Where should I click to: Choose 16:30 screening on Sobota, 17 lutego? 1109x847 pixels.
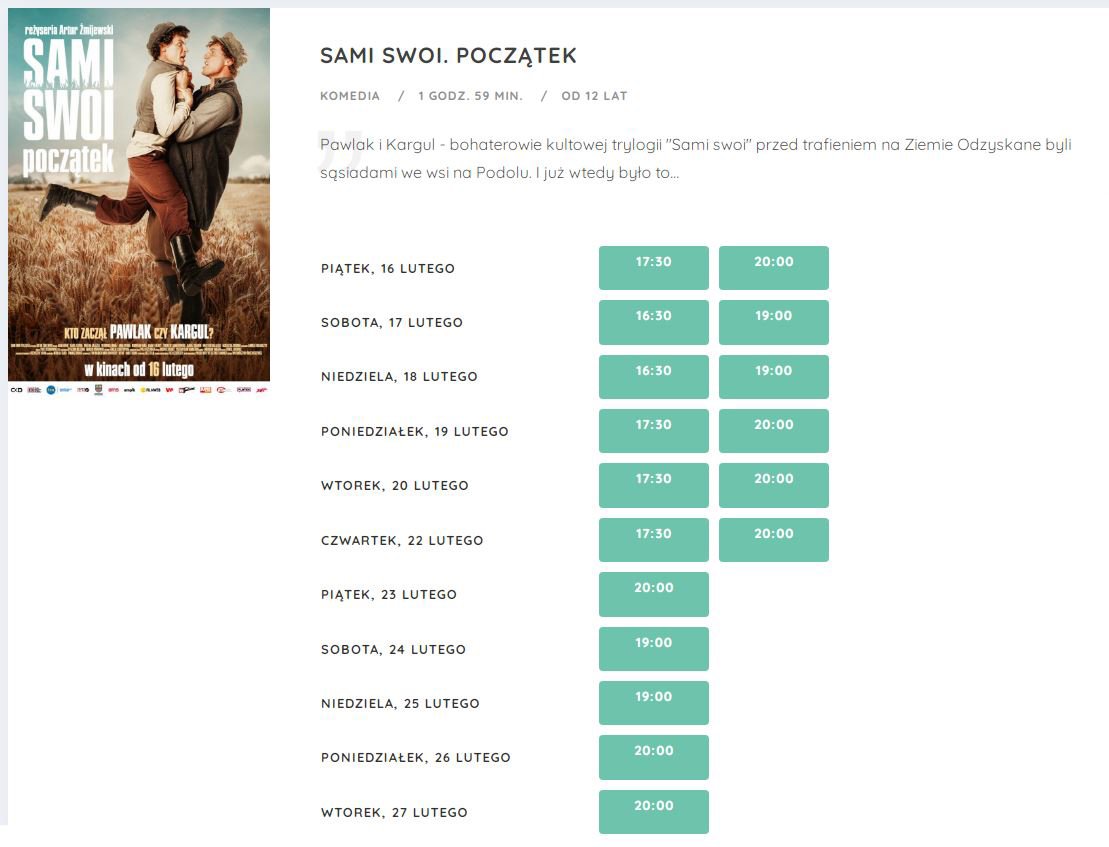(x=654, y=322)
